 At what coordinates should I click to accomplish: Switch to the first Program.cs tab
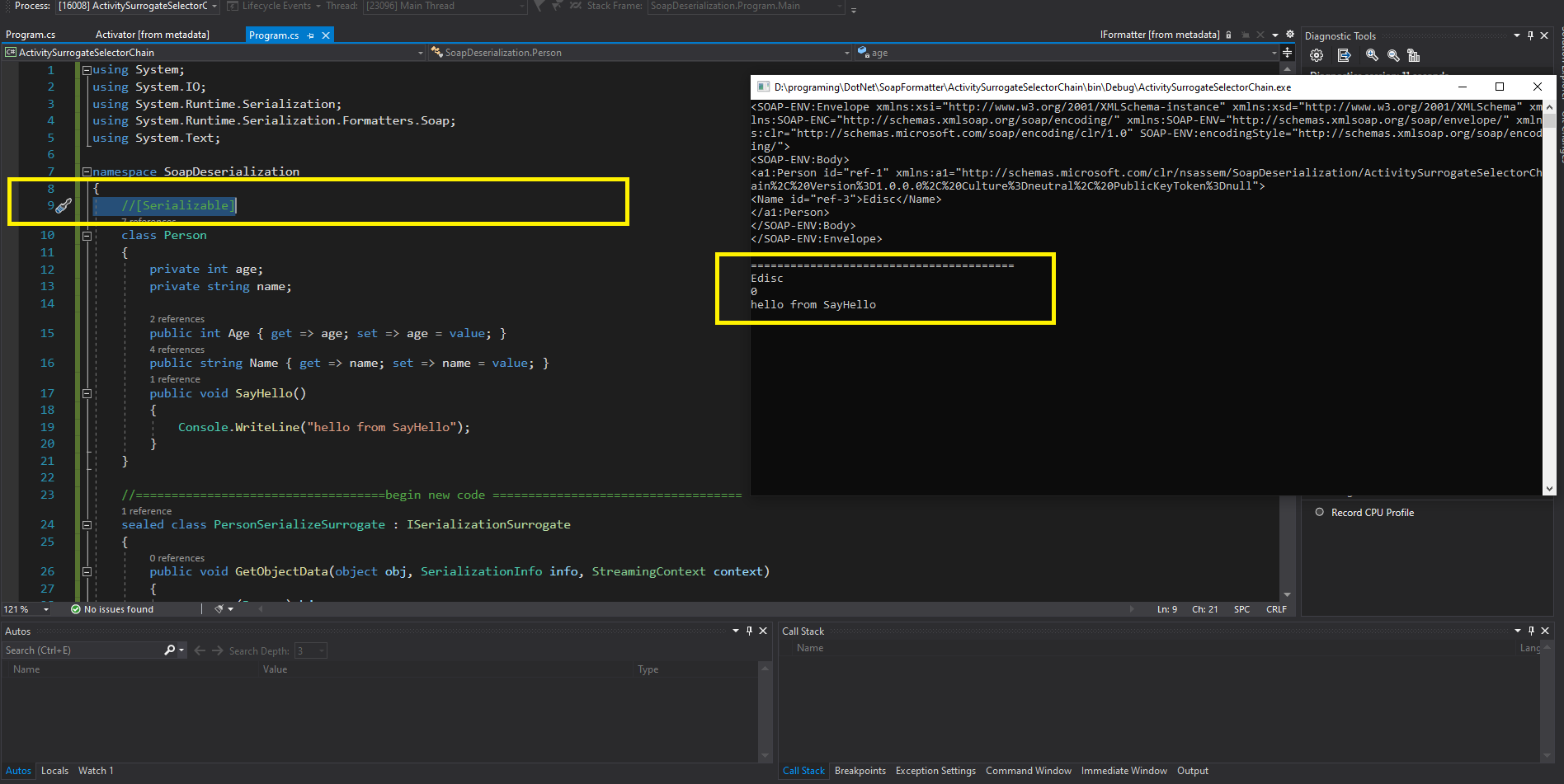point(31,35)
